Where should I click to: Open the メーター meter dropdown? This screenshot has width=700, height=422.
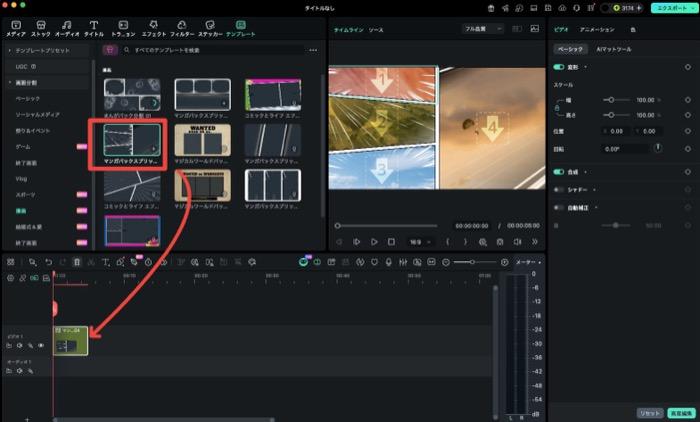(529, 262)
